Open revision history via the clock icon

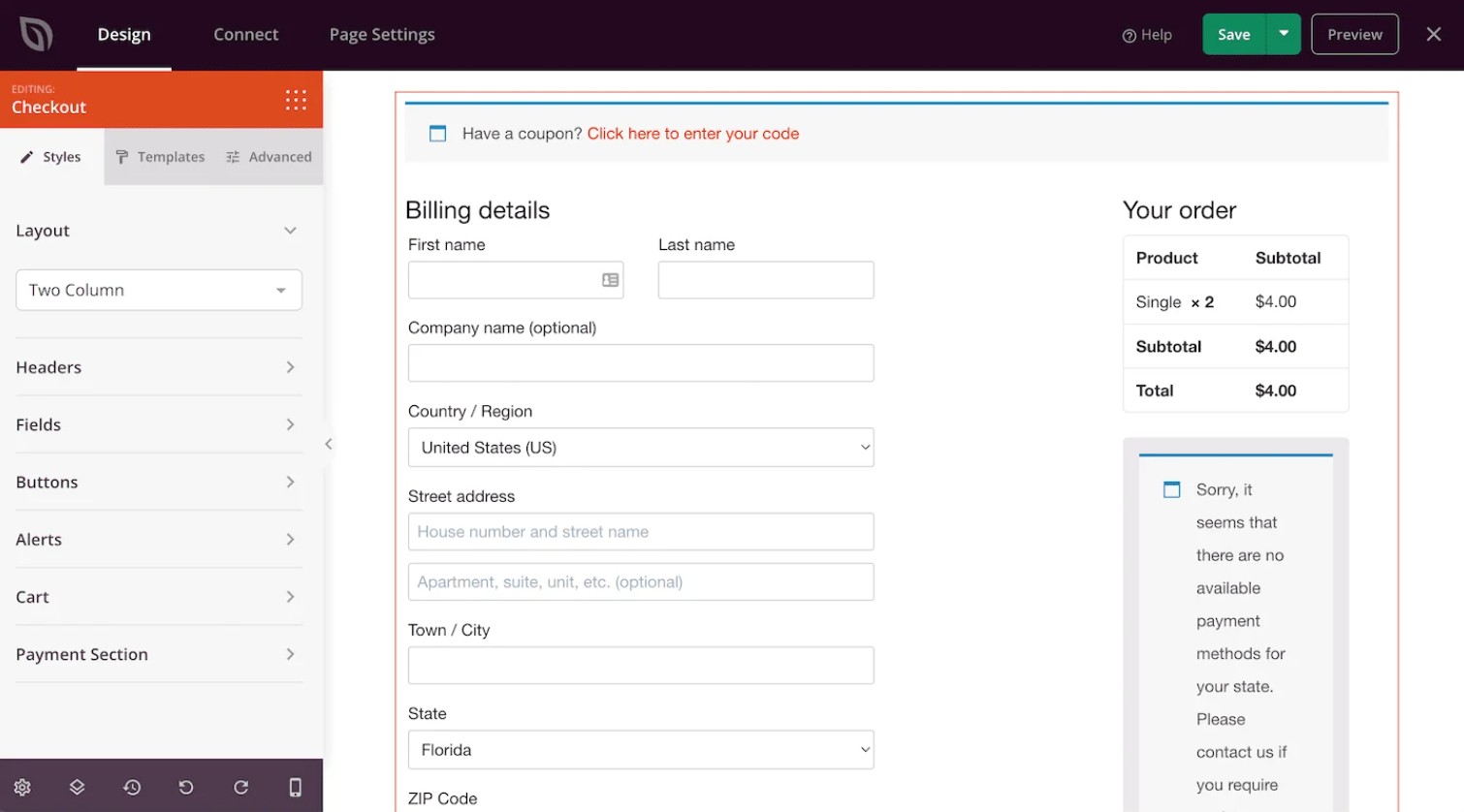tap(132, 787)
